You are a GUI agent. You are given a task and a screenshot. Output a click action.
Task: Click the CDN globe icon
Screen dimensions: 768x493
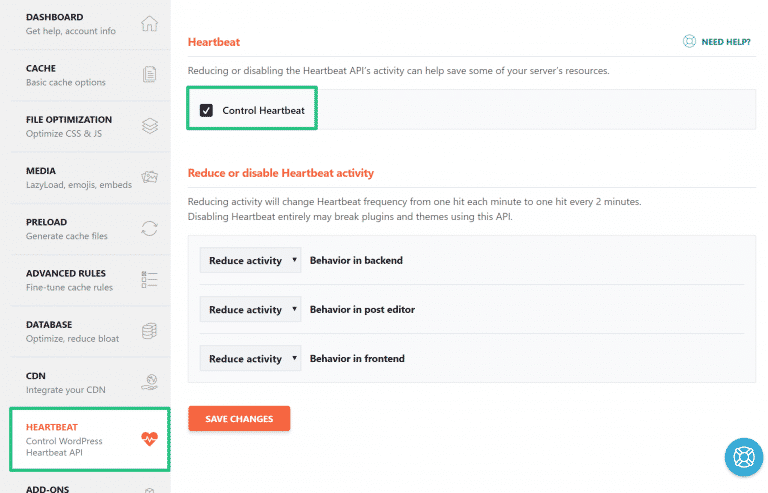tap(149, 381)
